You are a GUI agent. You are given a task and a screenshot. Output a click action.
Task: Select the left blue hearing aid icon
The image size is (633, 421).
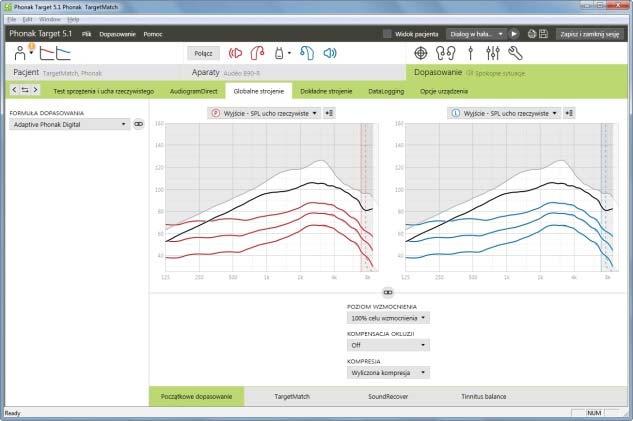point(307,53)
